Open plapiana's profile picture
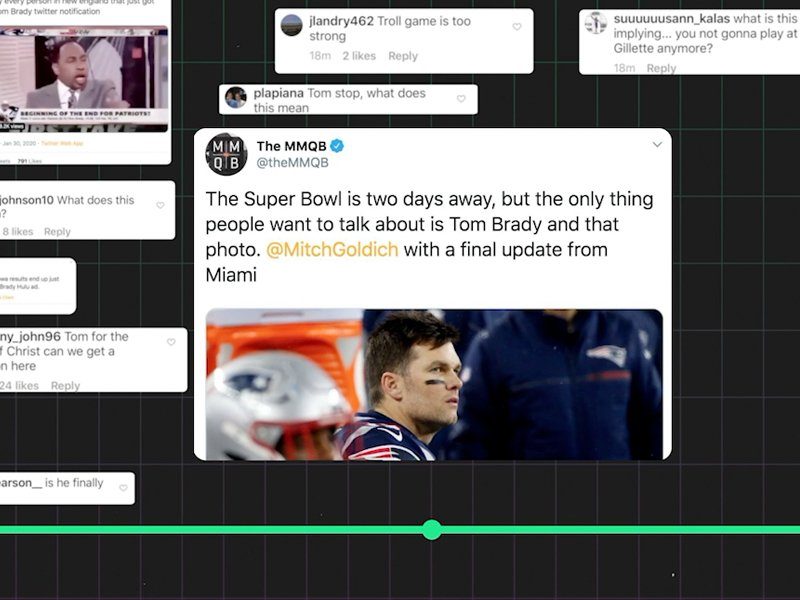The width and height of the screenshot is (800, 600). (236, 97)
